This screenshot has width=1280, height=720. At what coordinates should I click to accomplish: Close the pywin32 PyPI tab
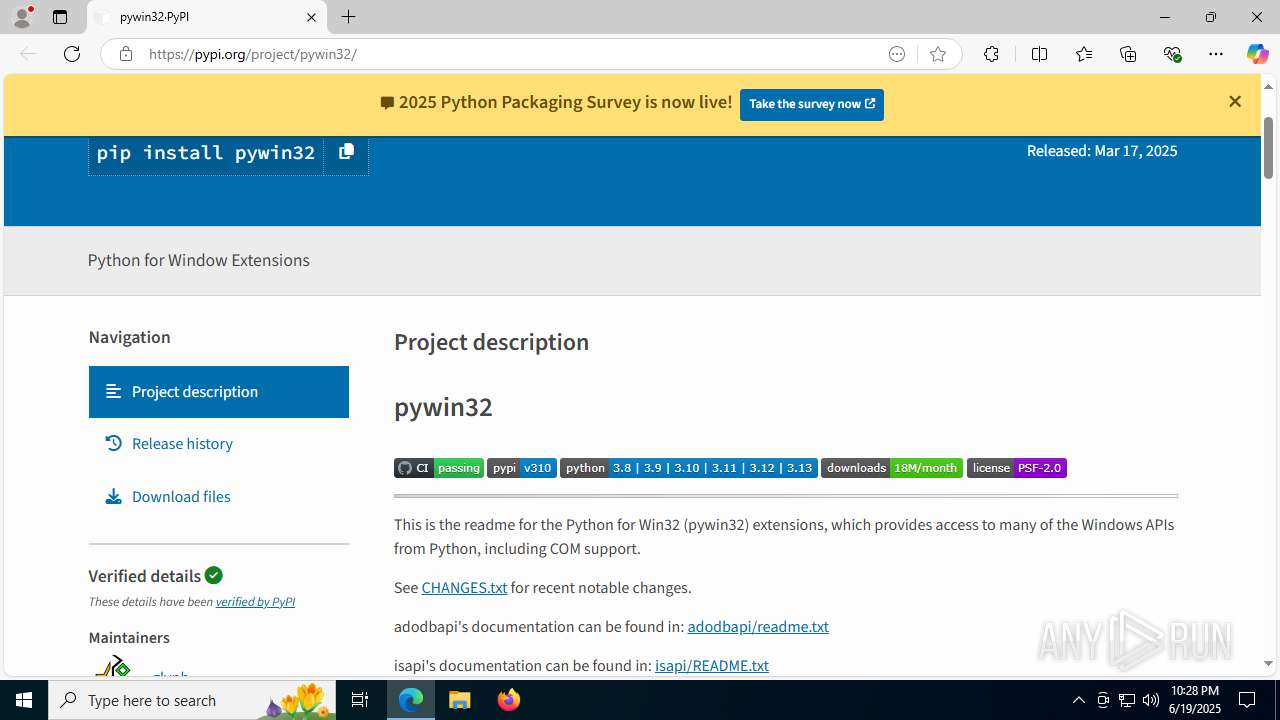click(311, 17)
